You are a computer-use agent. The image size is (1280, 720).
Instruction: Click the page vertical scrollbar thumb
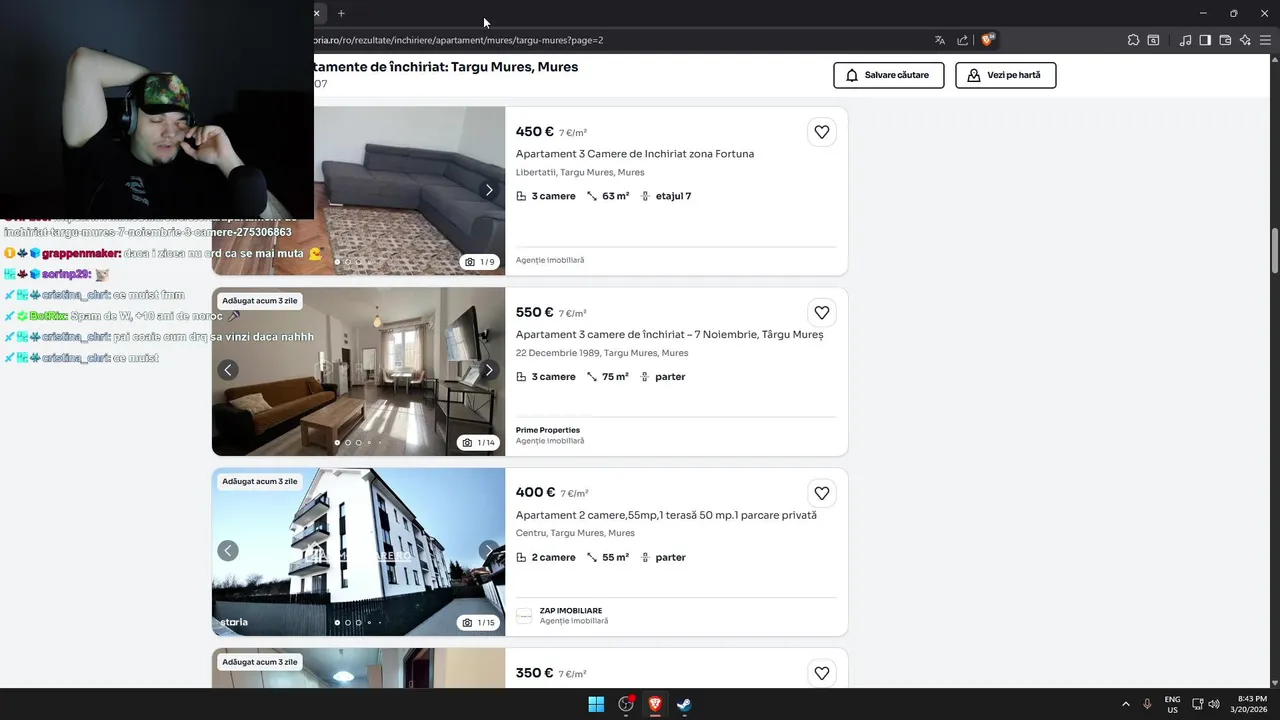1274,250
